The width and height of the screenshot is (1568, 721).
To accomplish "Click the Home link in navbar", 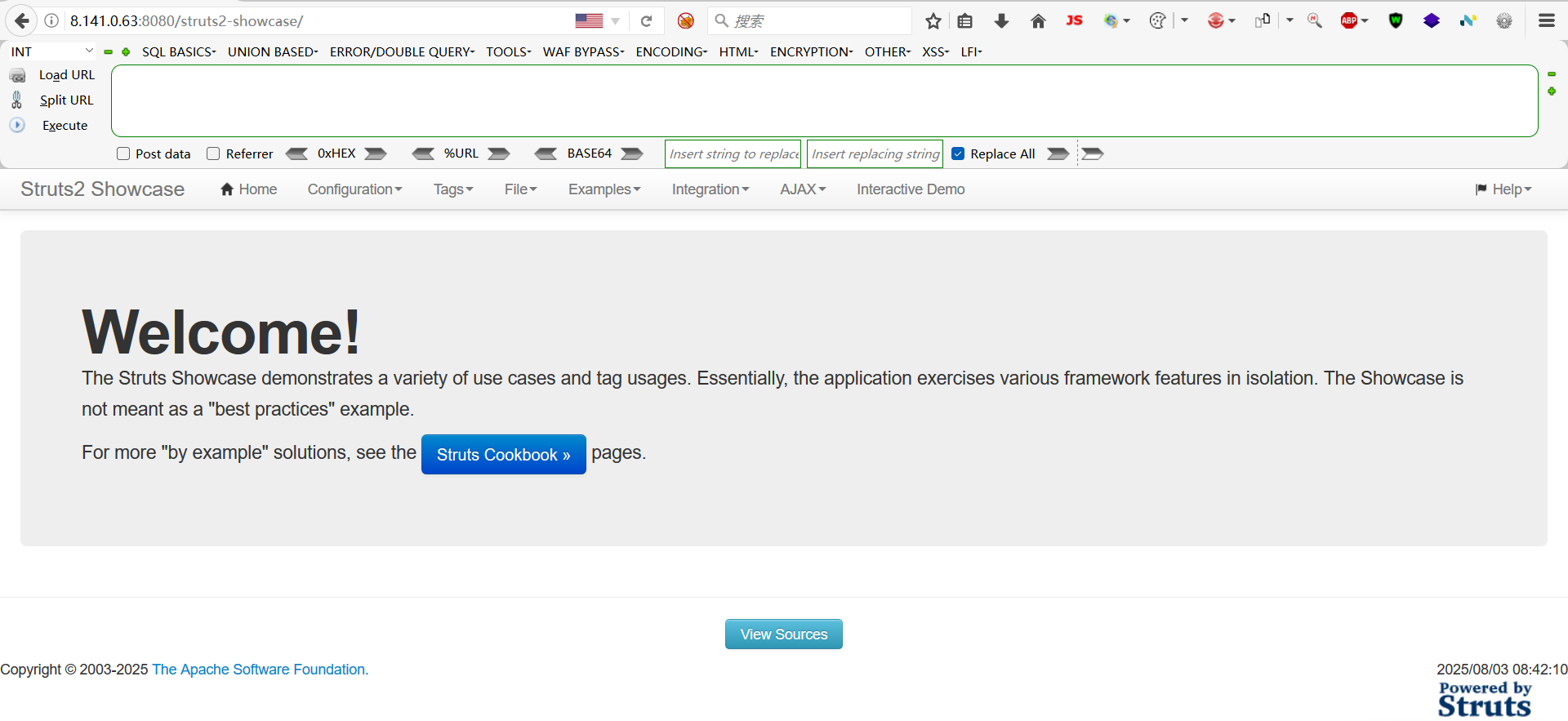I will [249, 189].
